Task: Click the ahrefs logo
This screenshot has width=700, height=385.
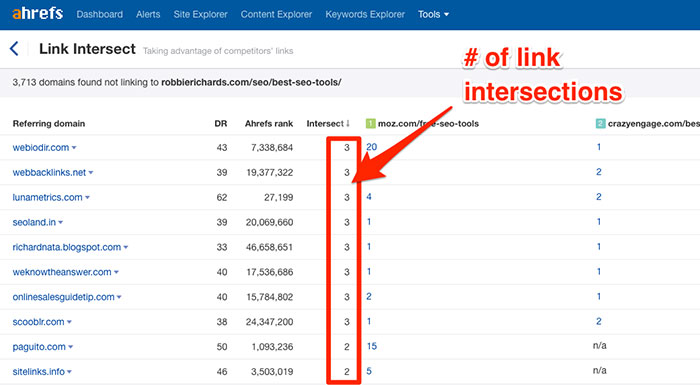Action: (x=38, y=13)
